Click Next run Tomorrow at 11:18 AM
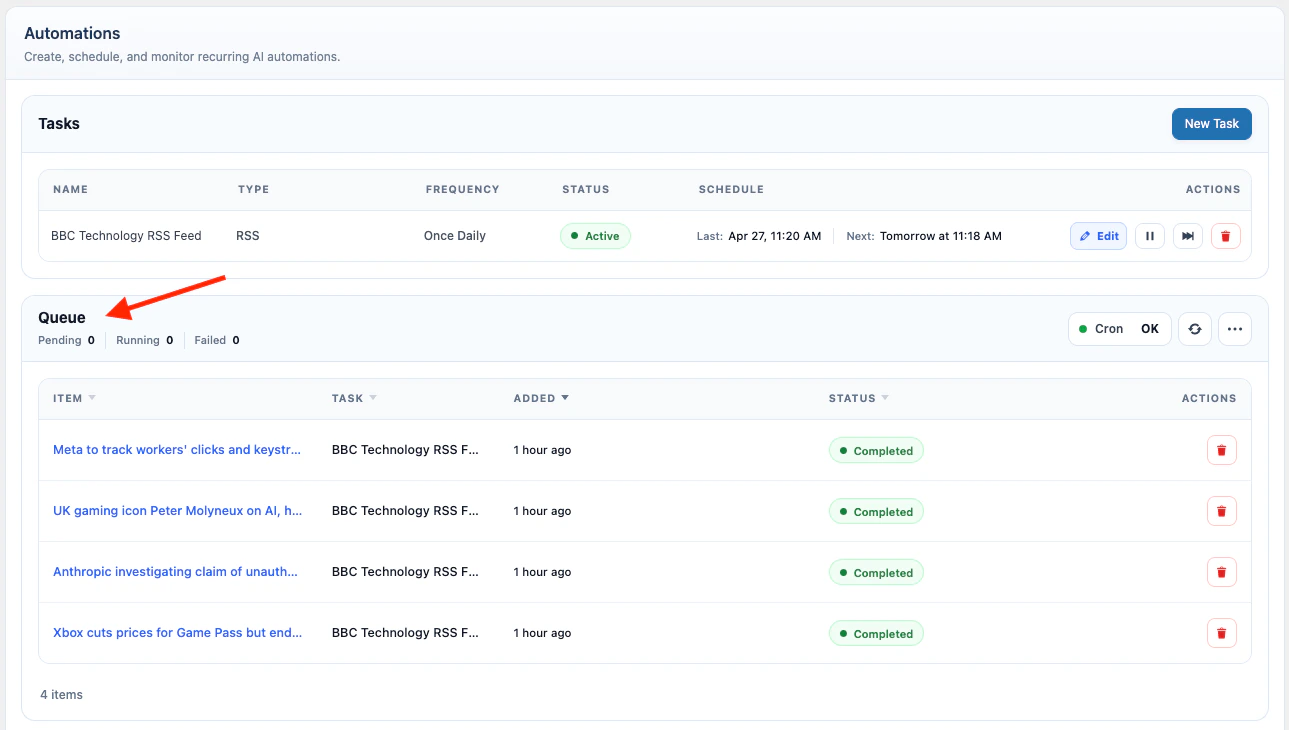1289x730 pixels. coord(924,236)
